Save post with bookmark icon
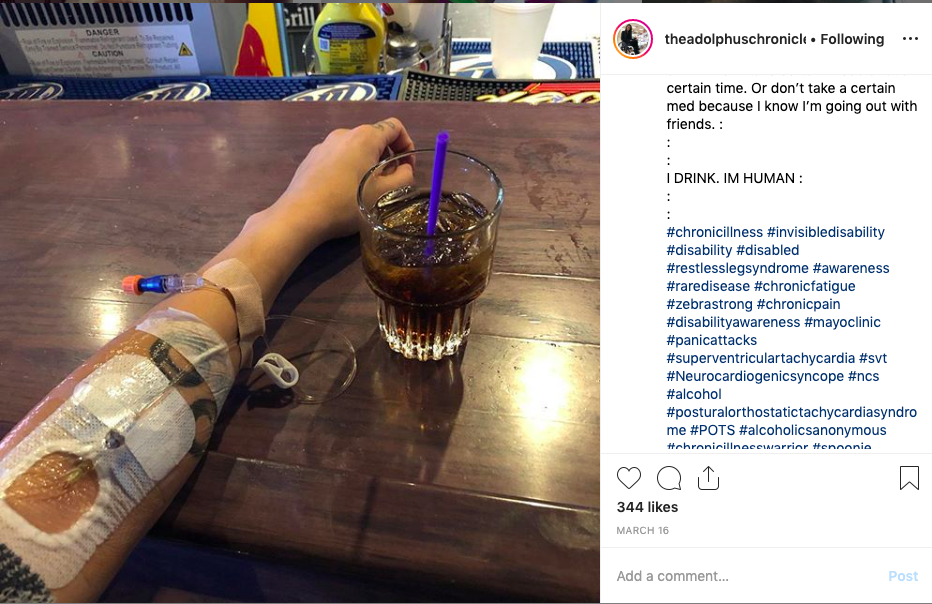The image size is (932, 604). pyautogui.click(x=909, y=478)
